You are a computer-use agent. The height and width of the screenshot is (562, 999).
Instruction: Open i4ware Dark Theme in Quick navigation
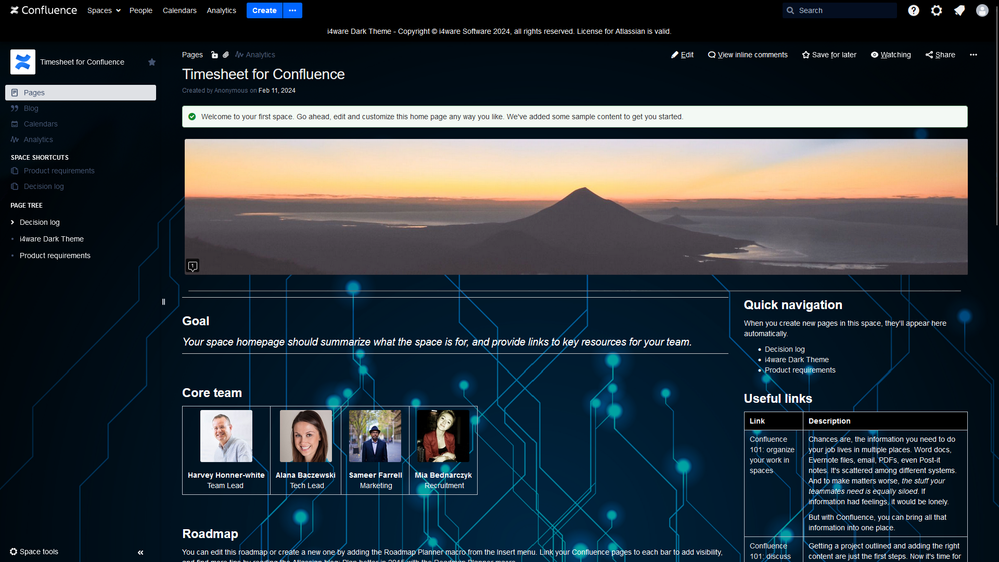796,359
